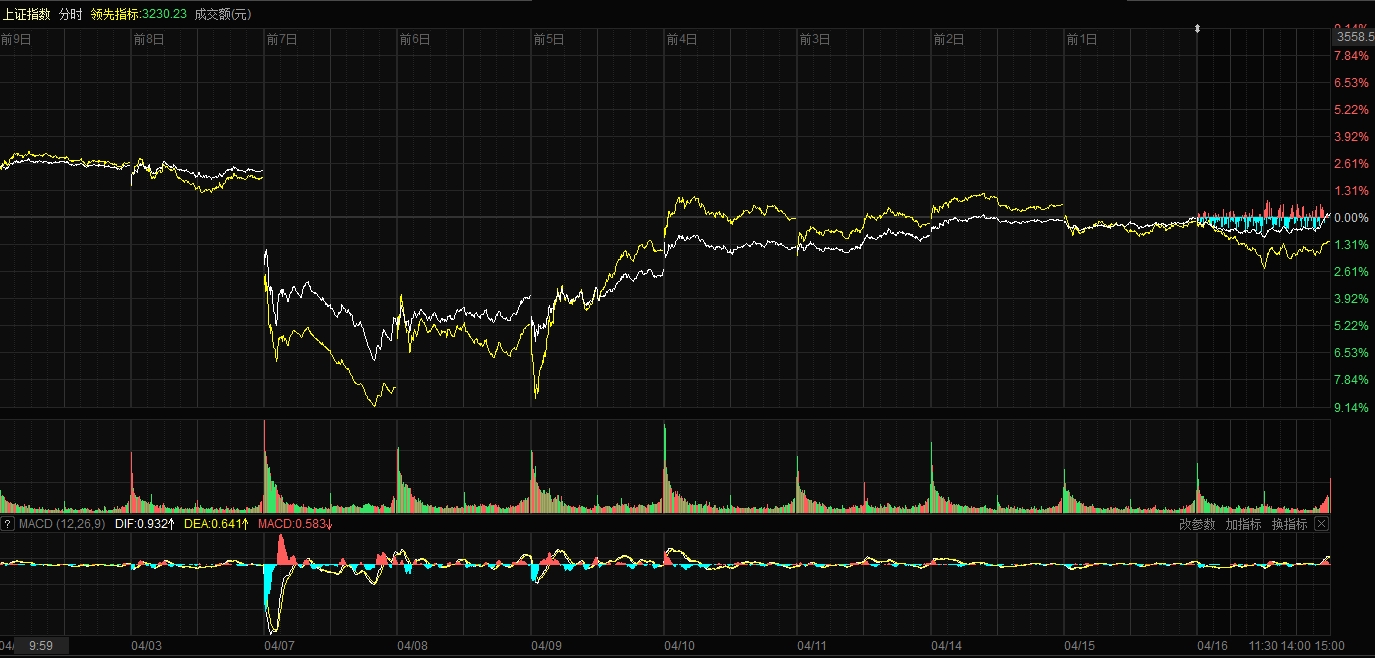The width and height of the screenshot is (1375, 658).
Task: Close the MACD indicator panel
Action: 1321,524
